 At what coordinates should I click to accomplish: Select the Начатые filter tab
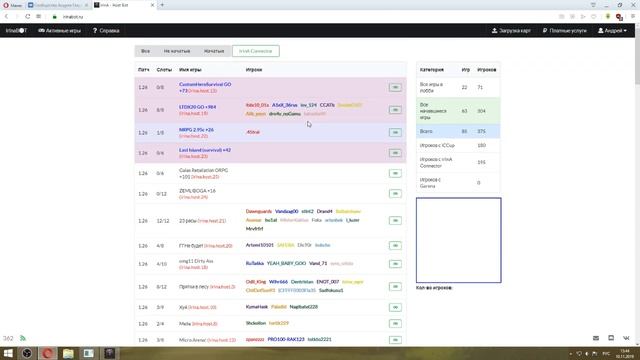[x=214, y=51]
